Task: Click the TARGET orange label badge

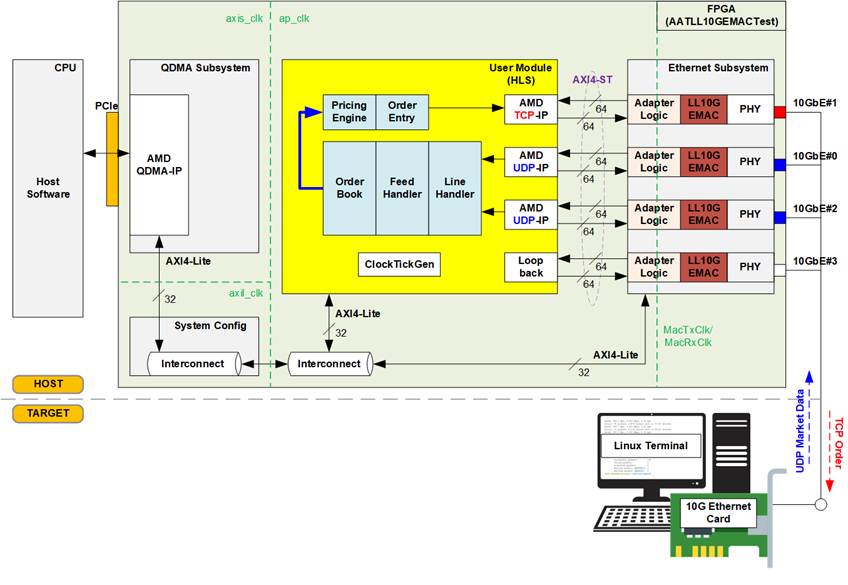Action: tap(48, 413)
